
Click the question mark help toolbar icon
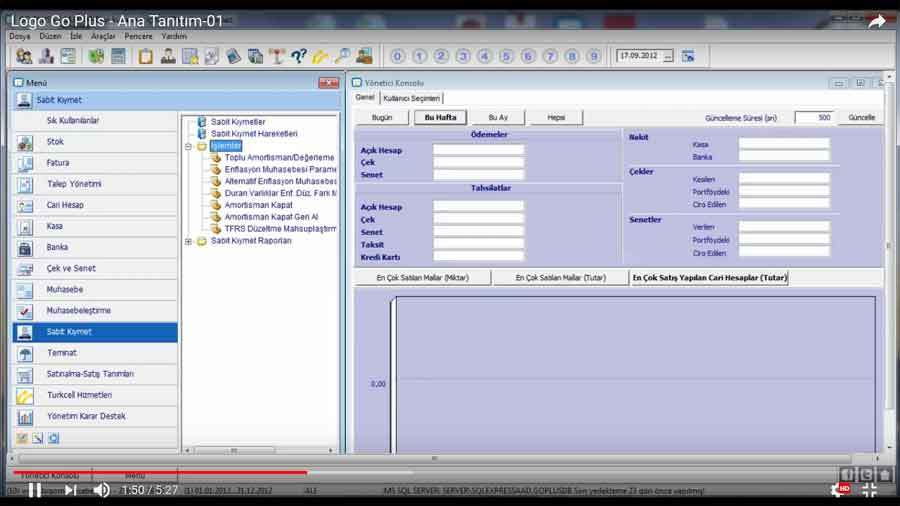[298, 56]
